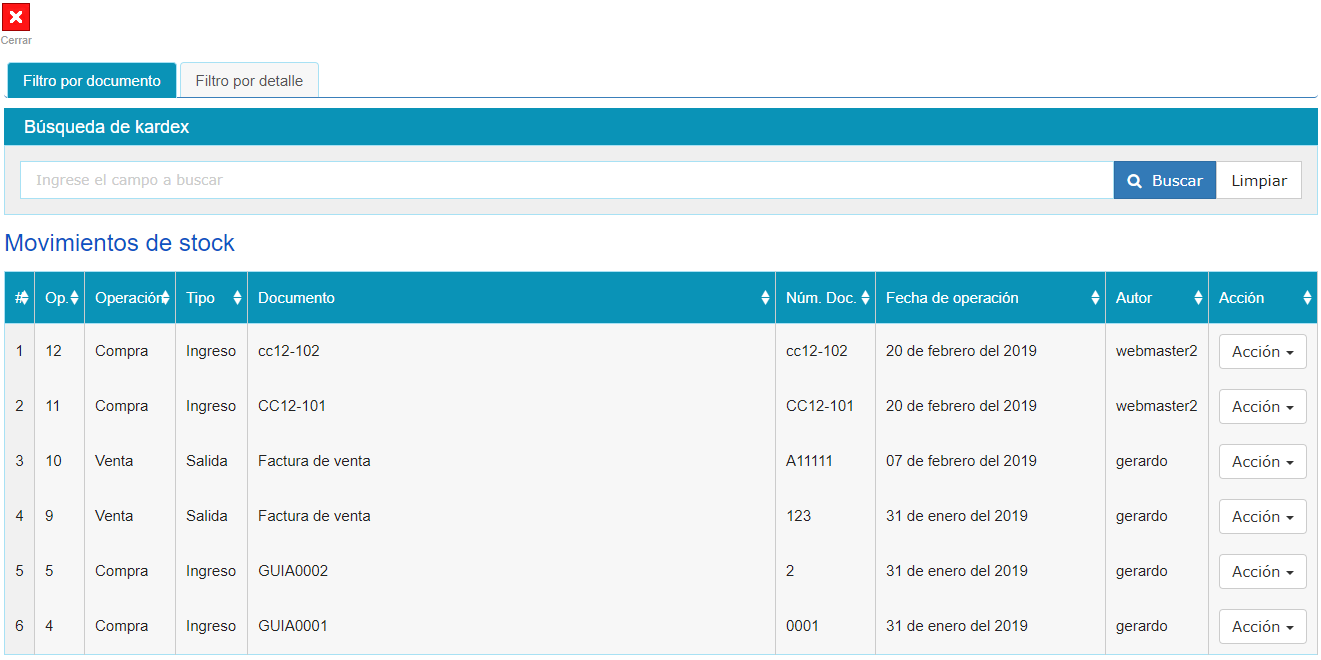Expand Acción dropdown for CC12-101 row
The image size is (1321, 660).
pos(1262,407)
